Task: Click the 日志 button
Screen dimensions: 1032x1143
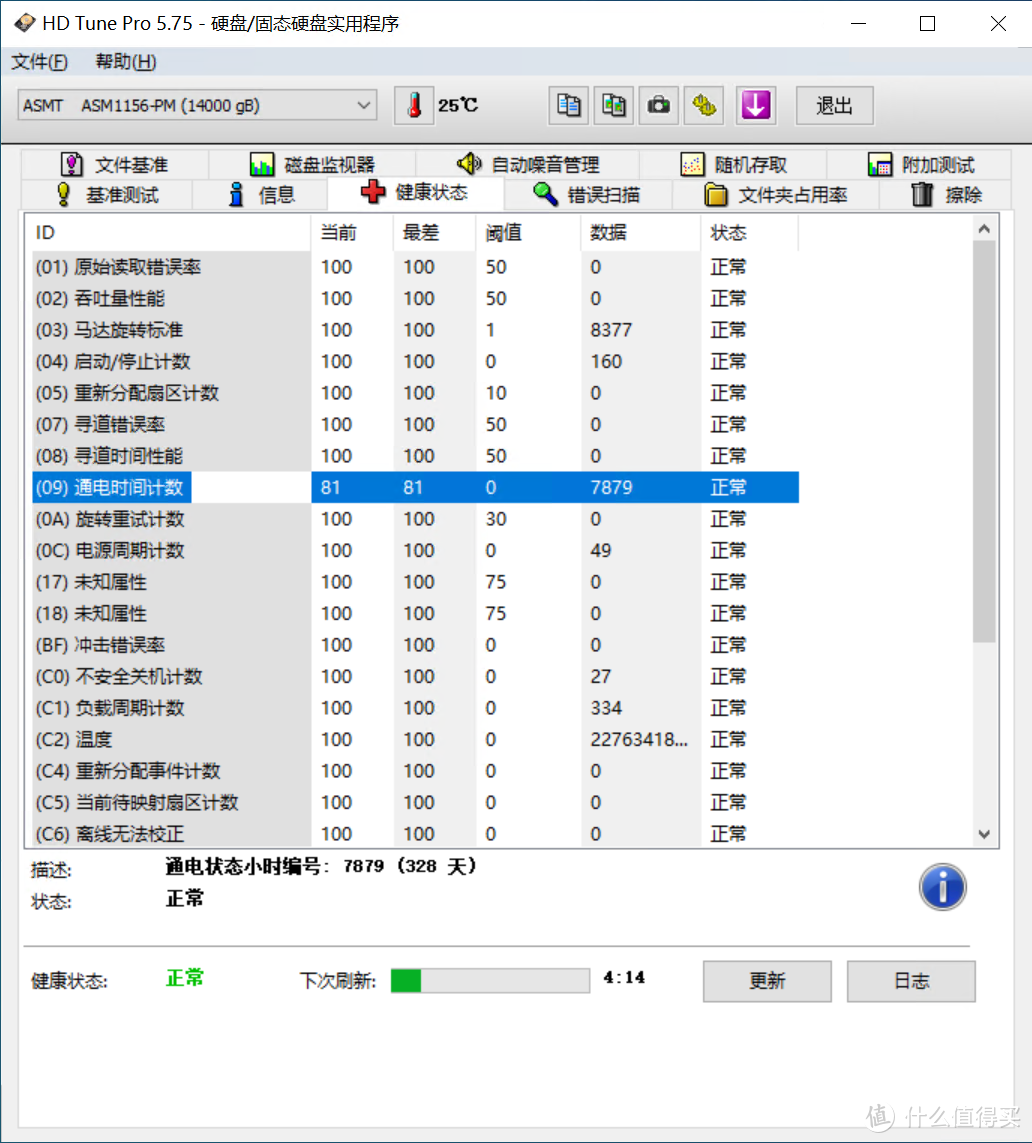Action: [911, 981]
